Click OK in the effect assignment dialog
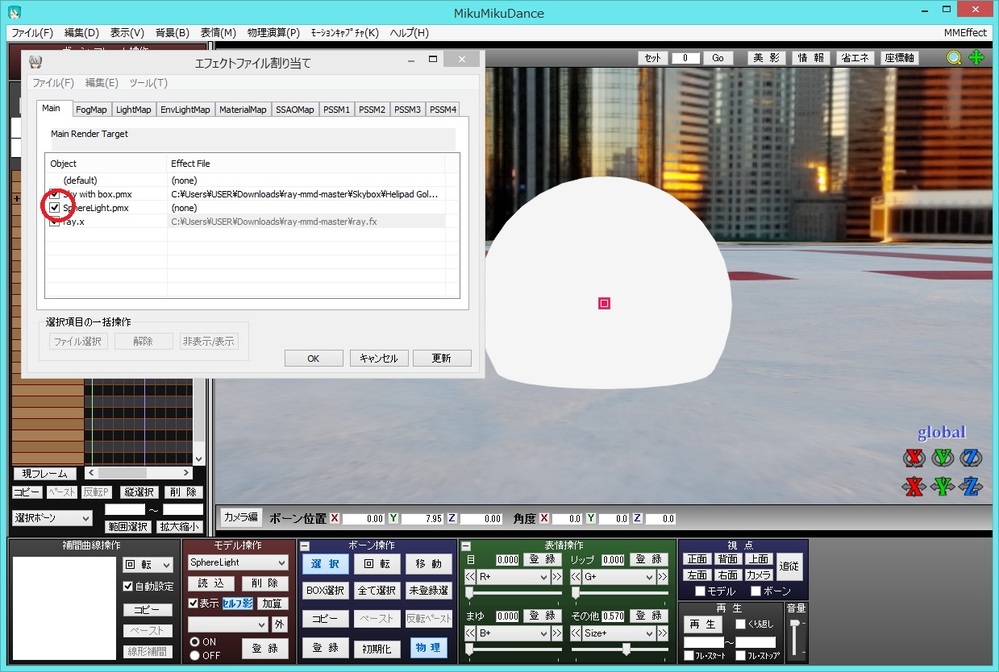The height and width of the screenshot is (672, 999). [315, 358]
